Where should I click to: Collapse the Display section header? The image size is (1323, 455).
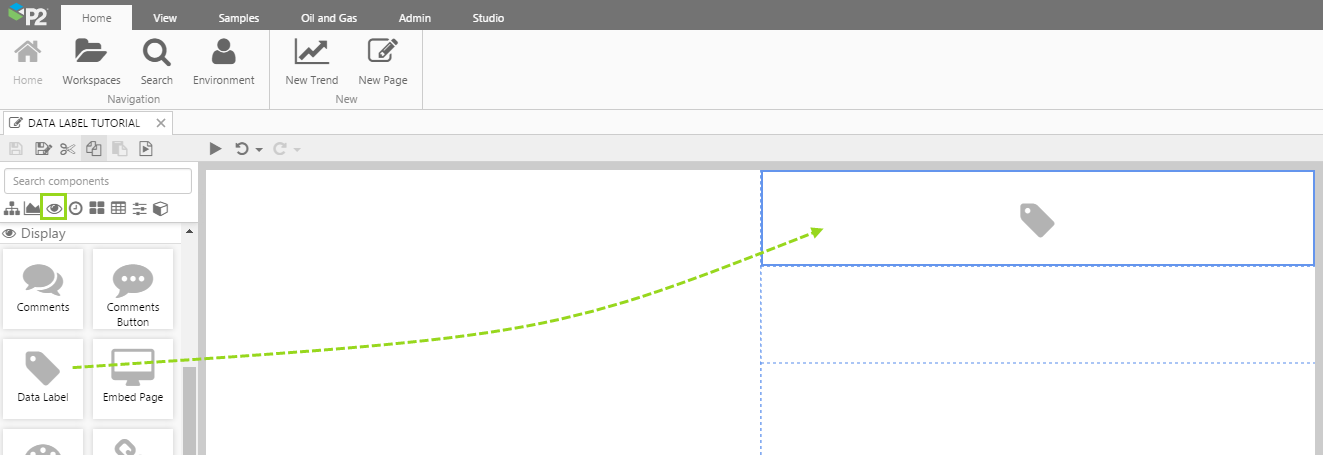pyautogui.click(x=91, y=233)
